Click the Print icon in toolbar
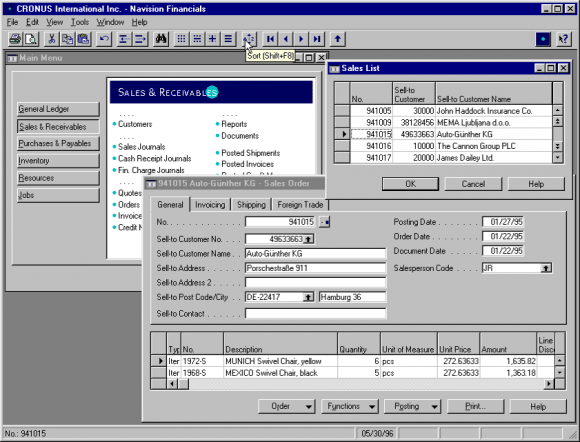Image resolution: width=580 pixels, height=442 pixels. [15, 39]
